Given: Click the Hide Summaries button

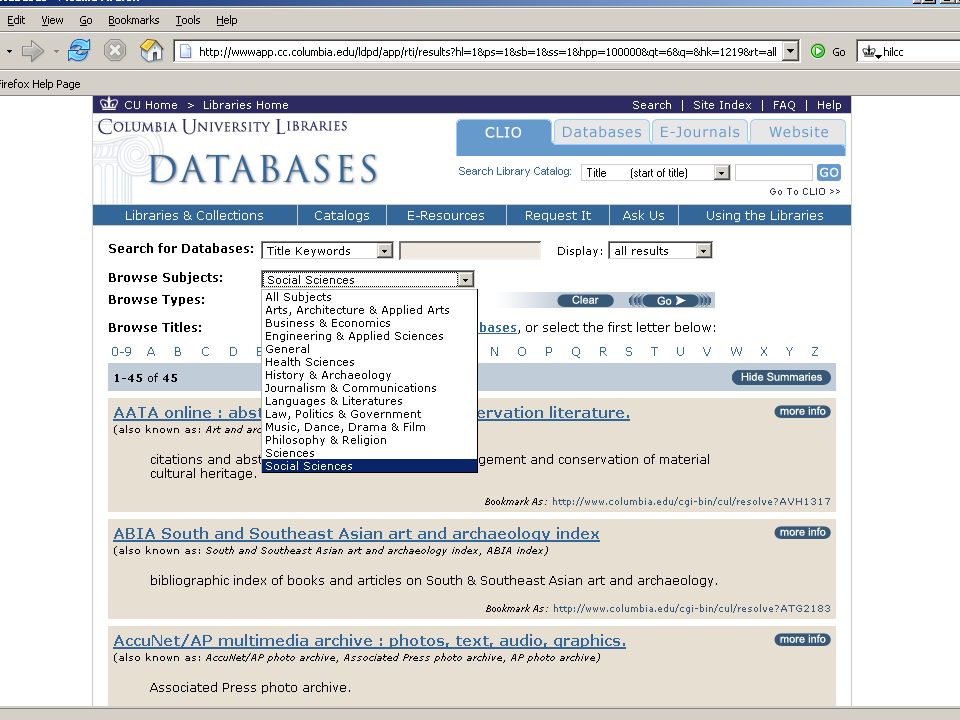Looking at the screenshot, I should coord(781,377).
